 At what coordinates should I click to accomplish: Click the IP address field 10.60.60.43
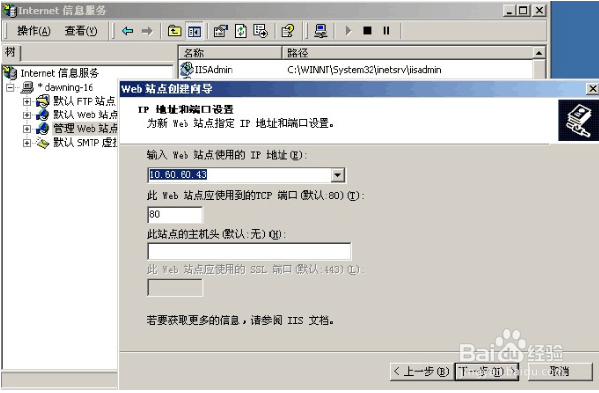coord(240,175)
